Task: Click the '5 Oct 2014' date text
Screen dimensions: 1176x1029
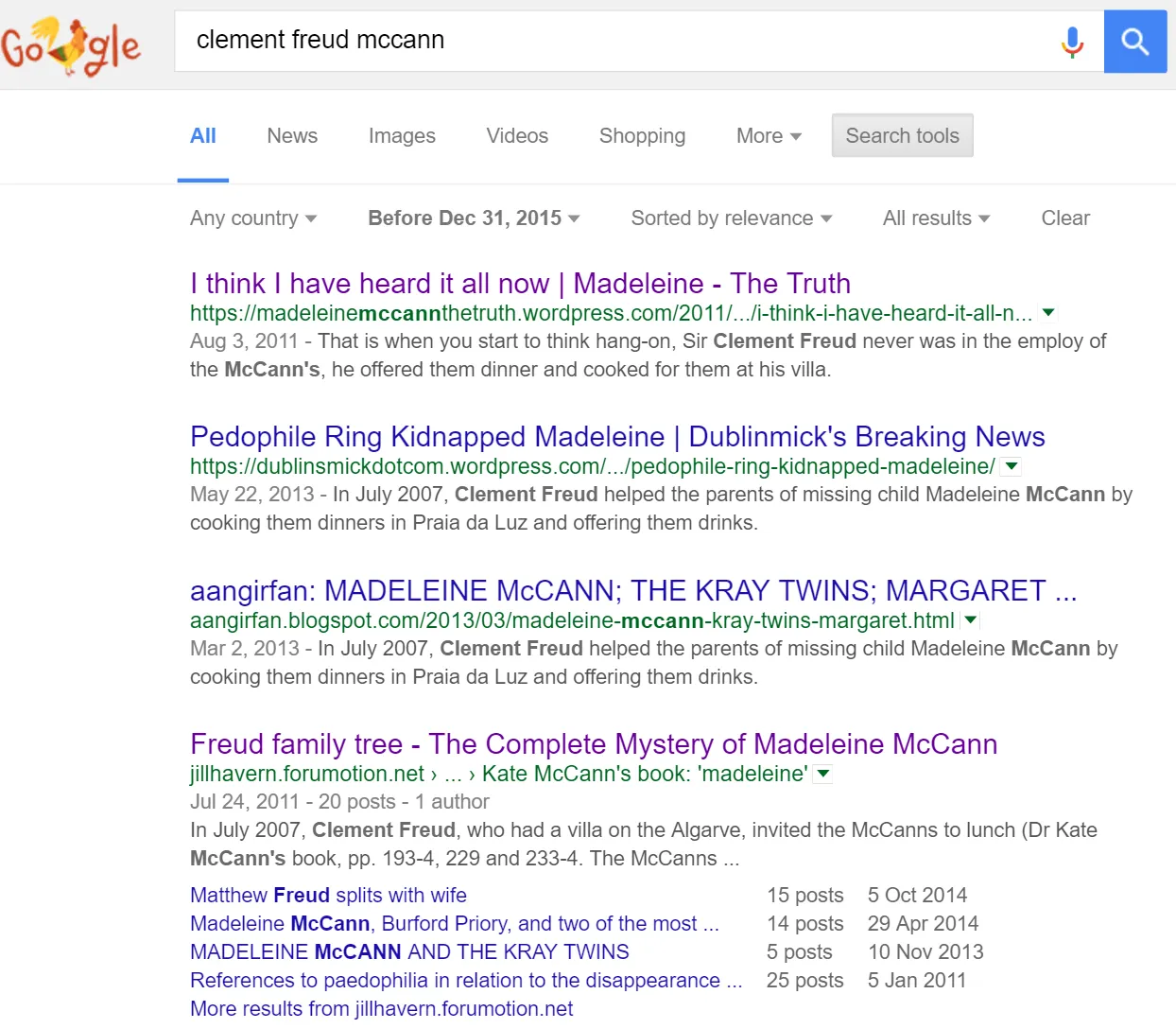Action: [917, 895]
